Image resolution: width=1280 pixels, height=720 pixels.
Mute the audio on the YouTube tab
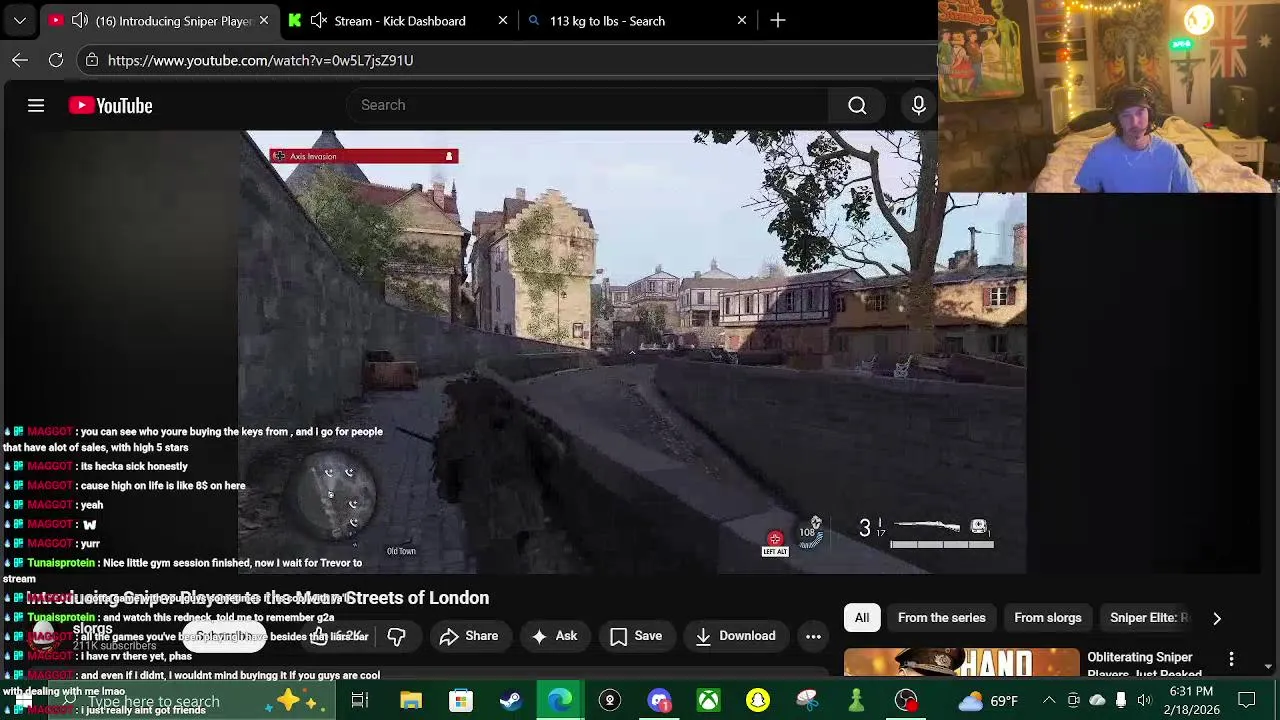(80, 20)
